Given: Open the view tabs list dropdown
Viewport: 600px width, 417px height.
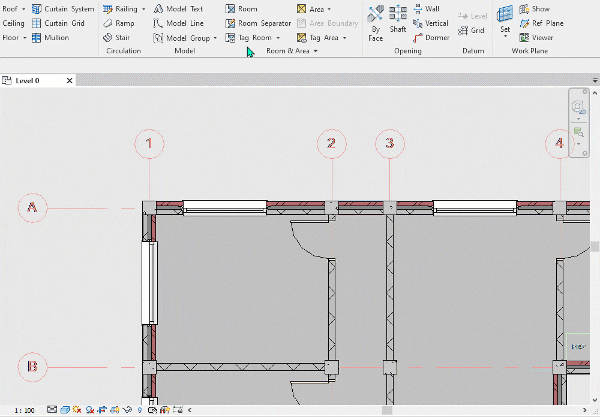Looking at the screenshot, I should (x=595, y=80).
